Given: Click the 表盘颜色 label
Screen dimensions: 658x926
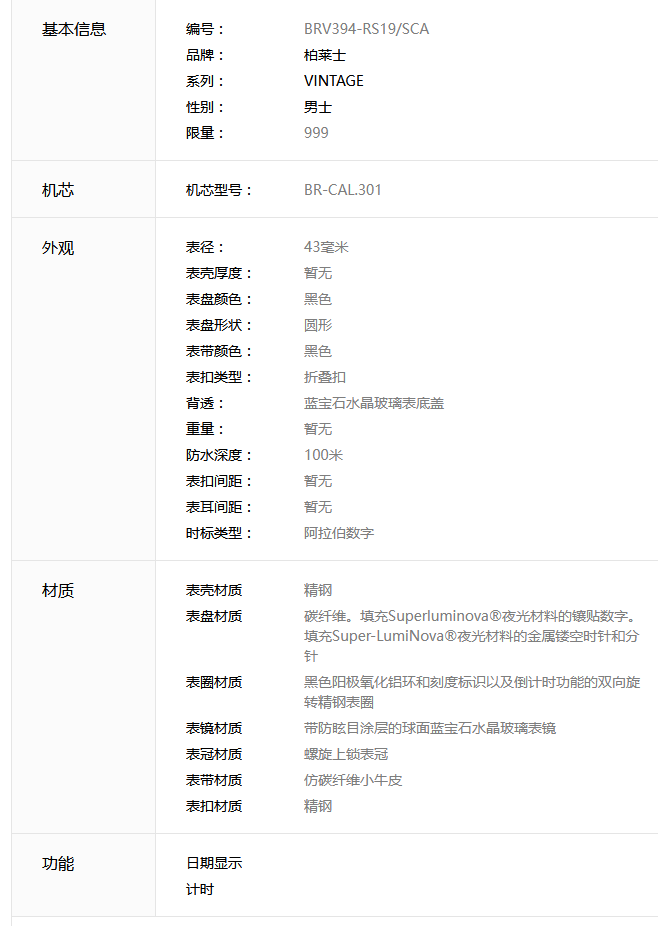Looking at the screenshot, I should coord(219,299).
